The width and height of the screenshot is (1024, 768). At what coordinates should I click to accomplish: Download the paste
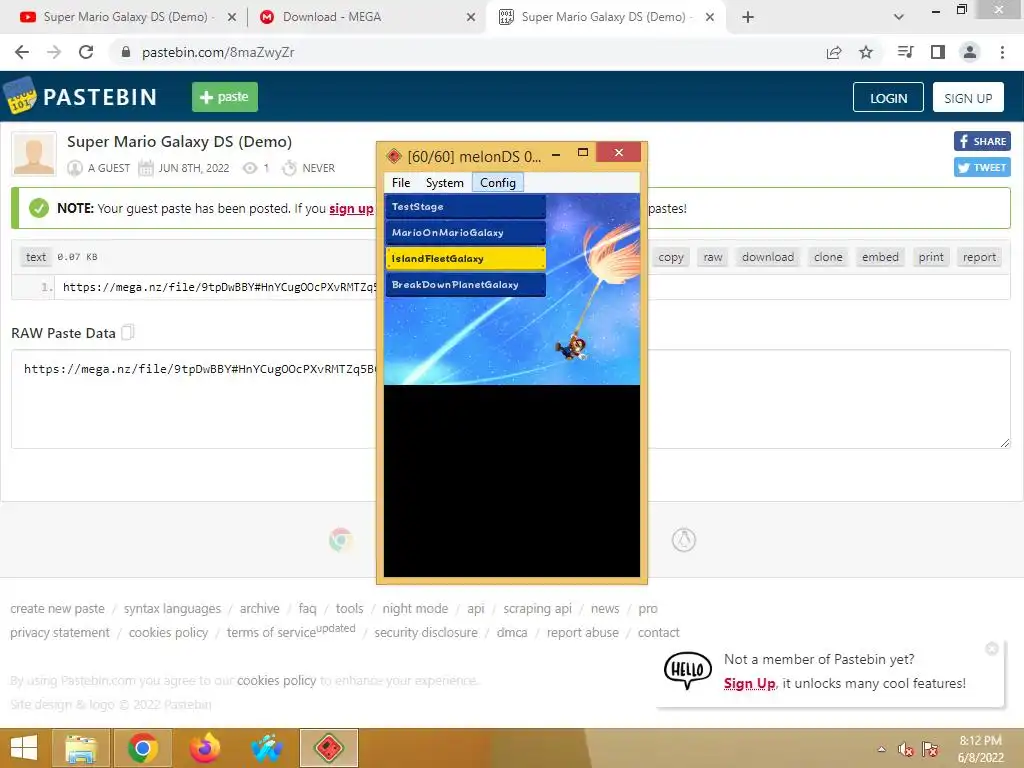[768, 257]
